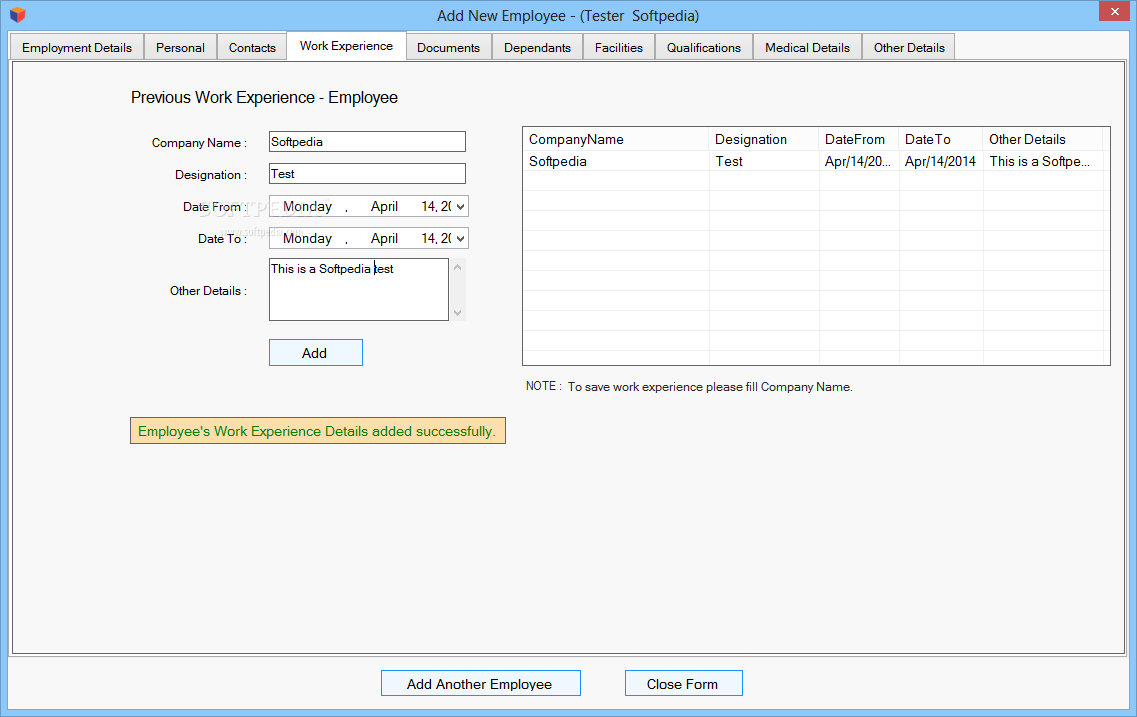This screenshot has width=1137, height=717.
Task: Click inside the Other Details text area
Action: (x=358, y=289)
